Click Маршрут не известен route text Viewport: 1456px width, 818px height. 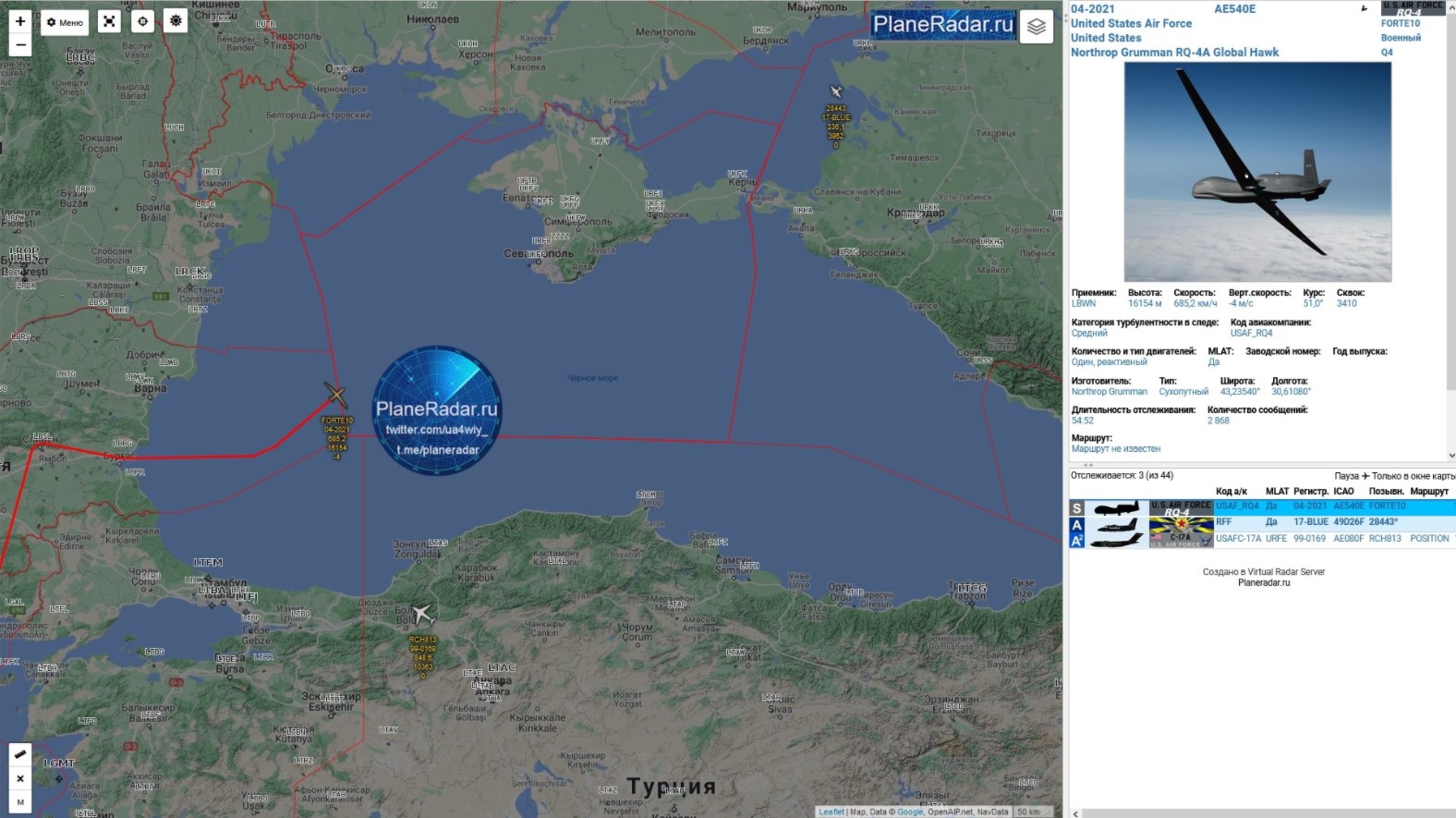click(1116, 449)
